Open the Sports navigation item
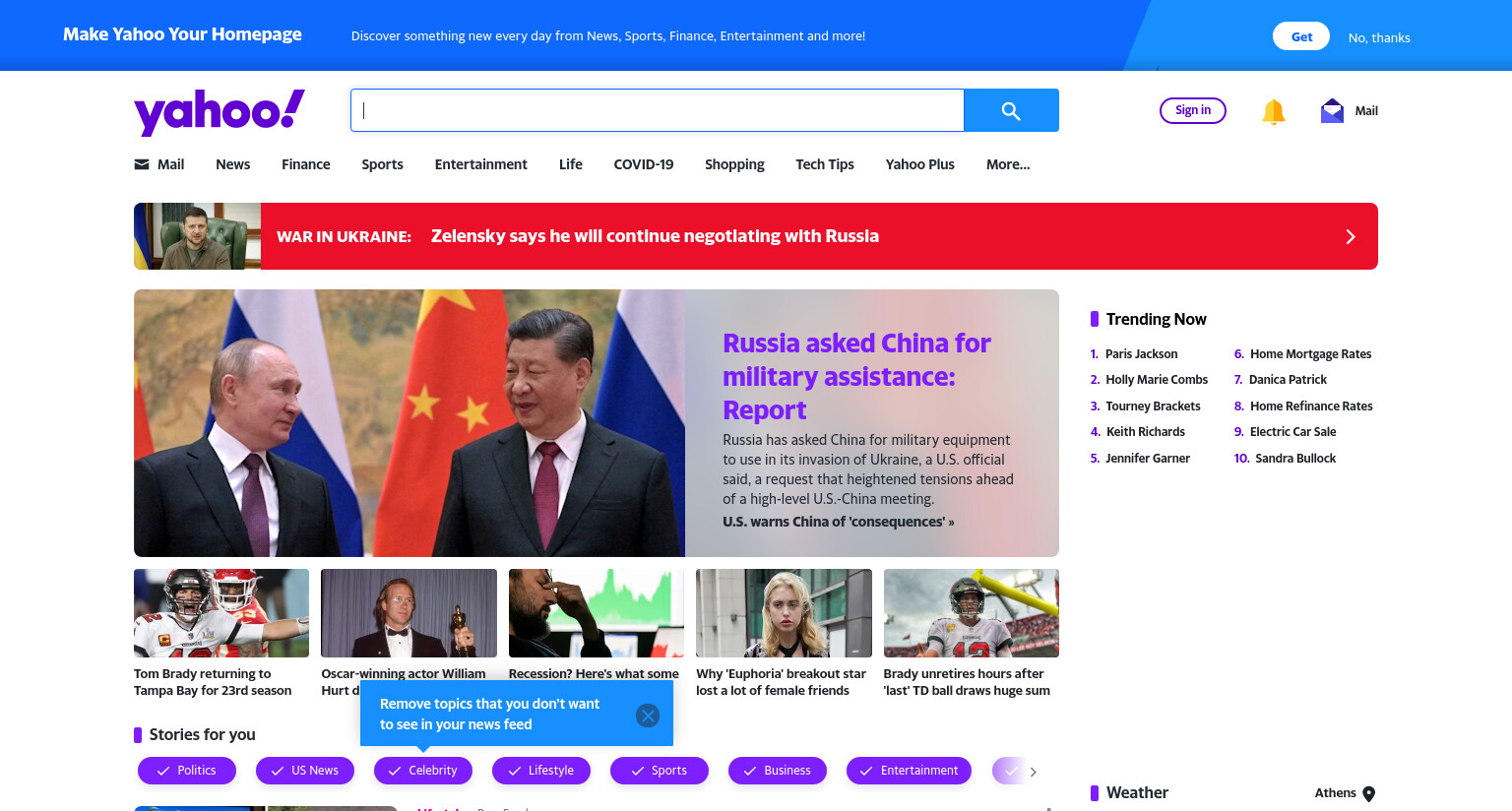This screenshot has width=1512, height=811. pyautogui.click(x=382, y=164)
